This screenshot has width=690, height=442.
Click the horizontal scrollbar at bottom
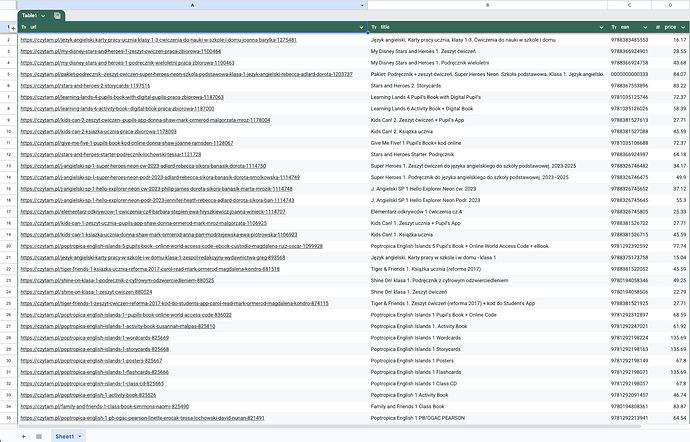(329, 426)
